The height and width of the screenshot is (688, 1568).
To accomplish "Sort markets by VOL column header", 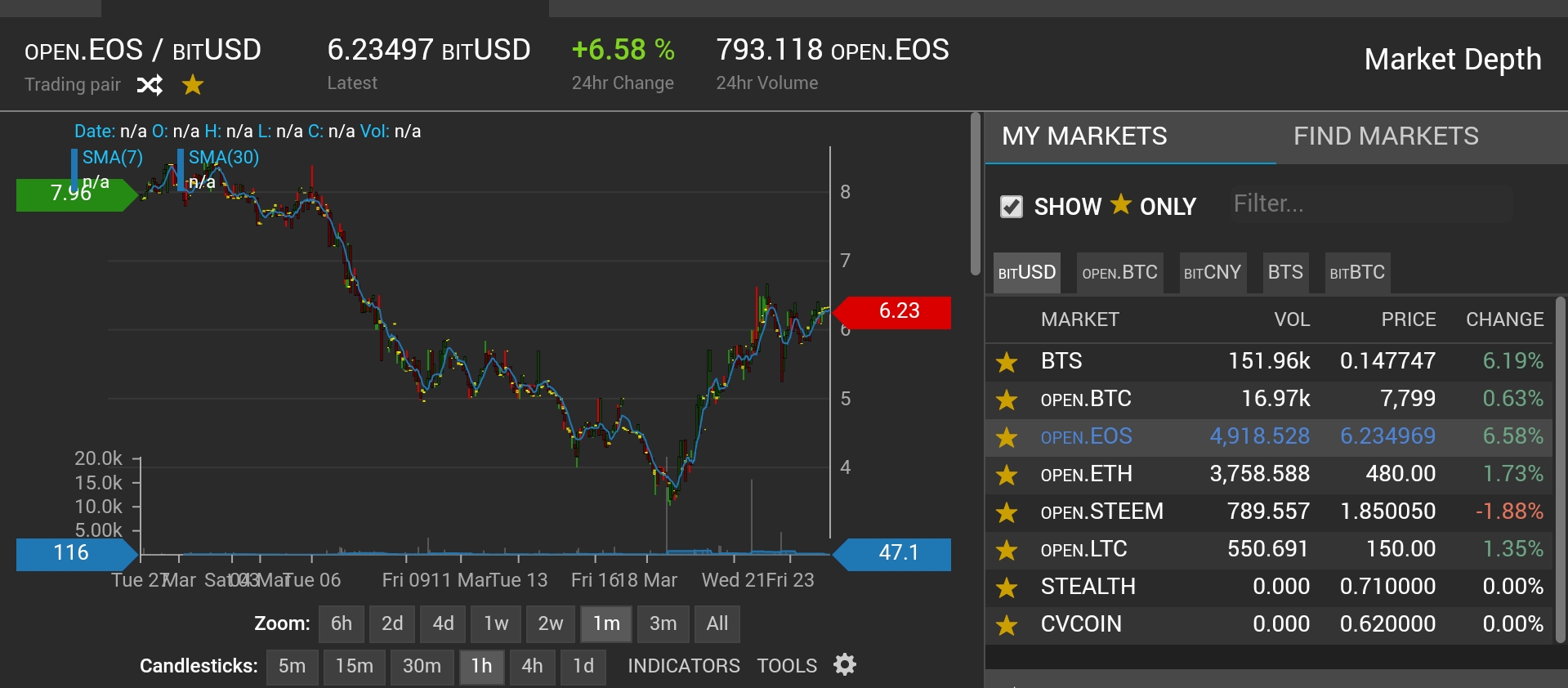I will (x=1292, y=319).
